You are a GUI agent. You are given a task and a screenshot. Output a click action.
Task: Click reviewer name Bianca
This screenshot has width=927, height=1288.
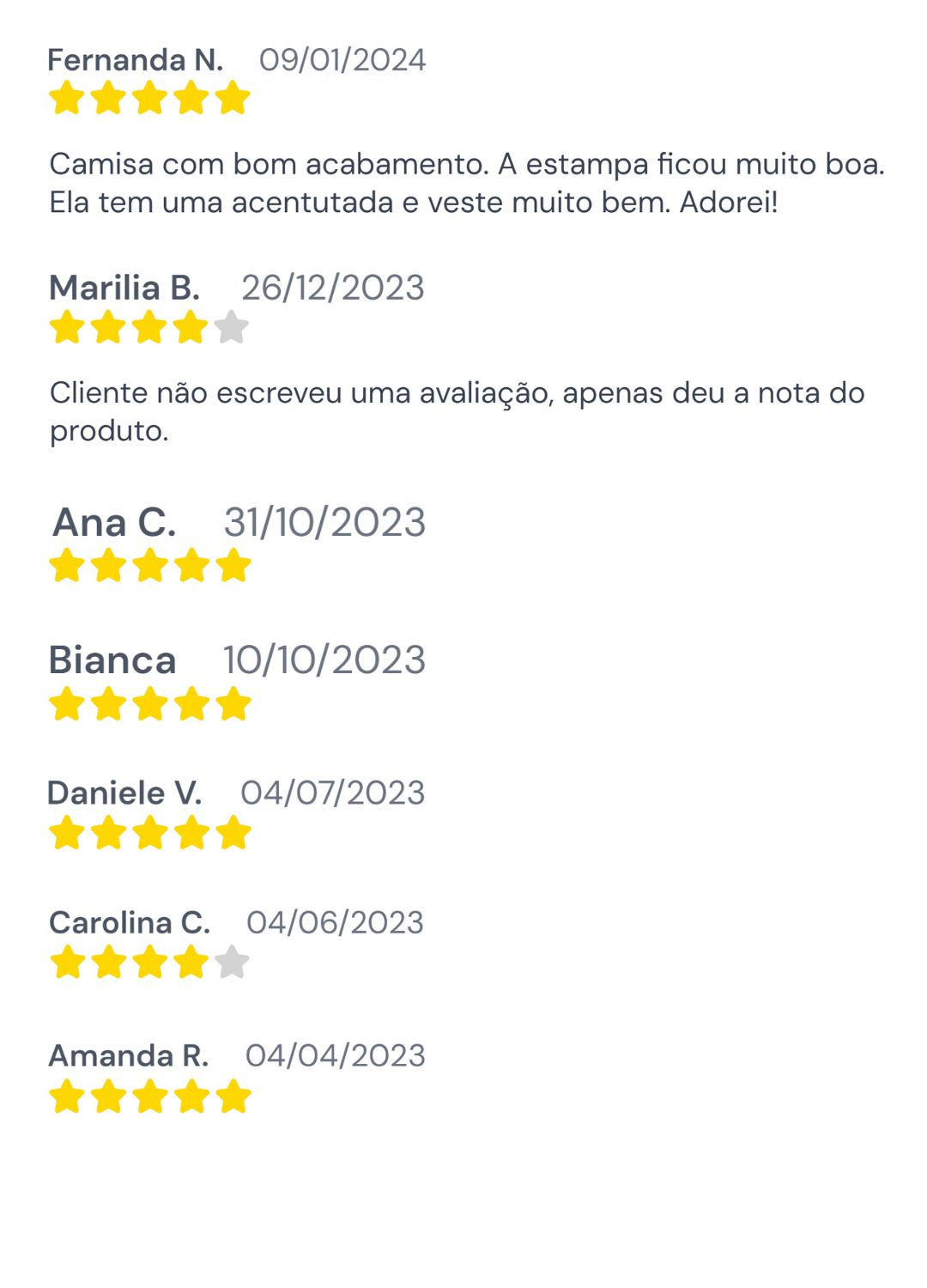[112, 660]
